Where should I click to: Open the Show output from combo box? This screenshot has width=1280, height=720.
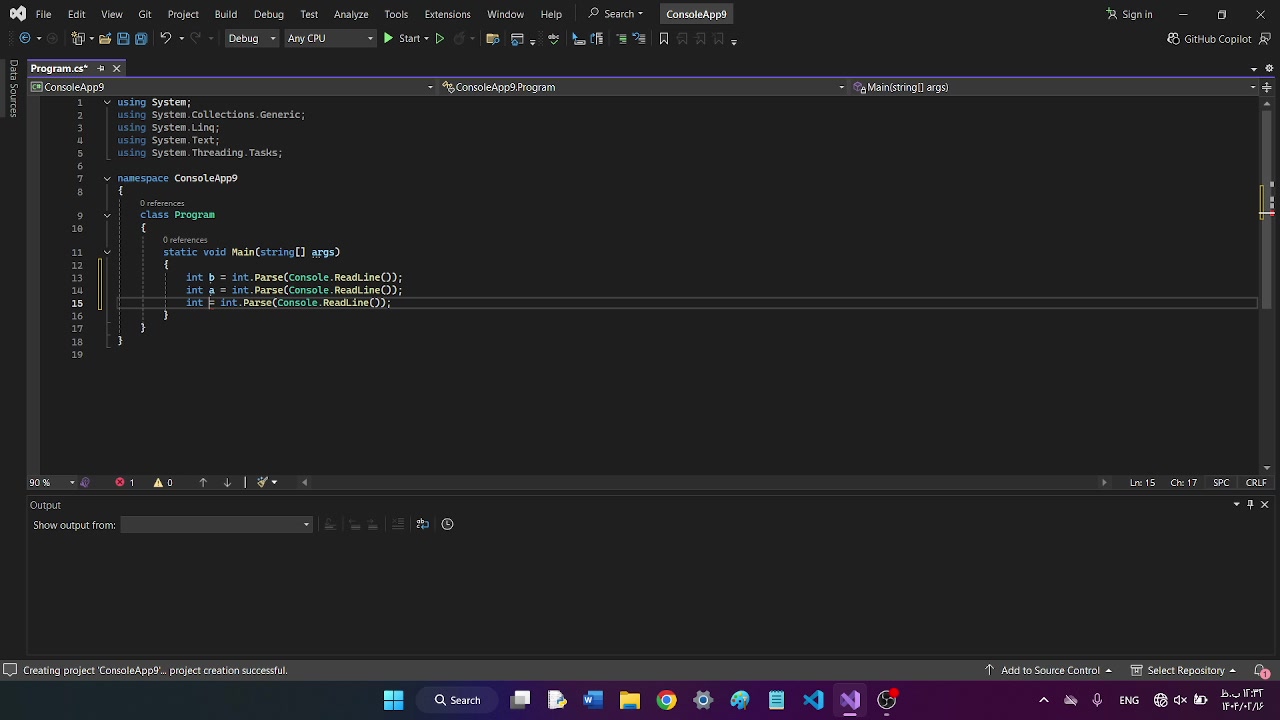(x=216, y=525)
